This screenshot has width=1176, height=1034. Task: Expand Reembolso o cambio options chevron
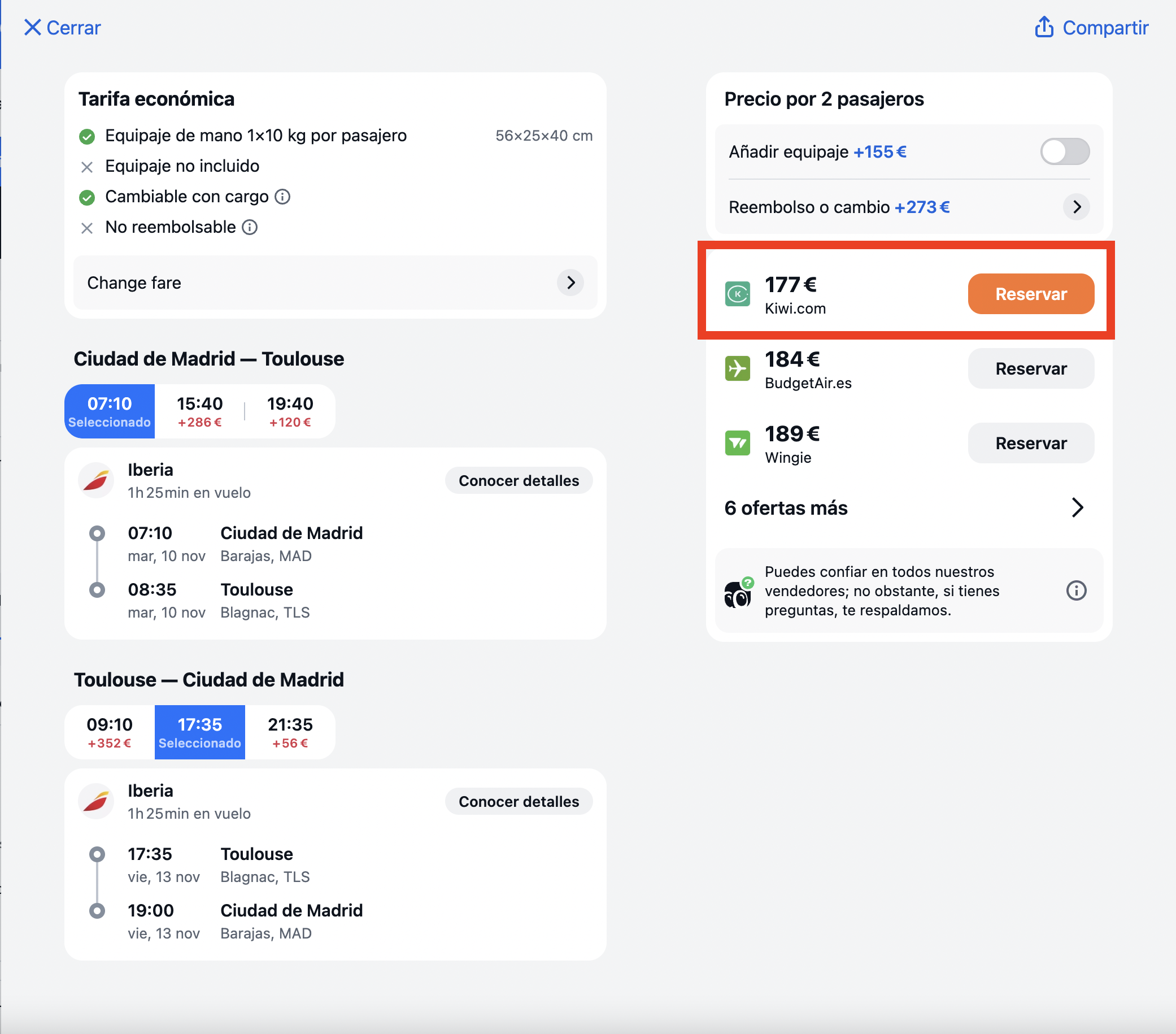[1076, 207]
